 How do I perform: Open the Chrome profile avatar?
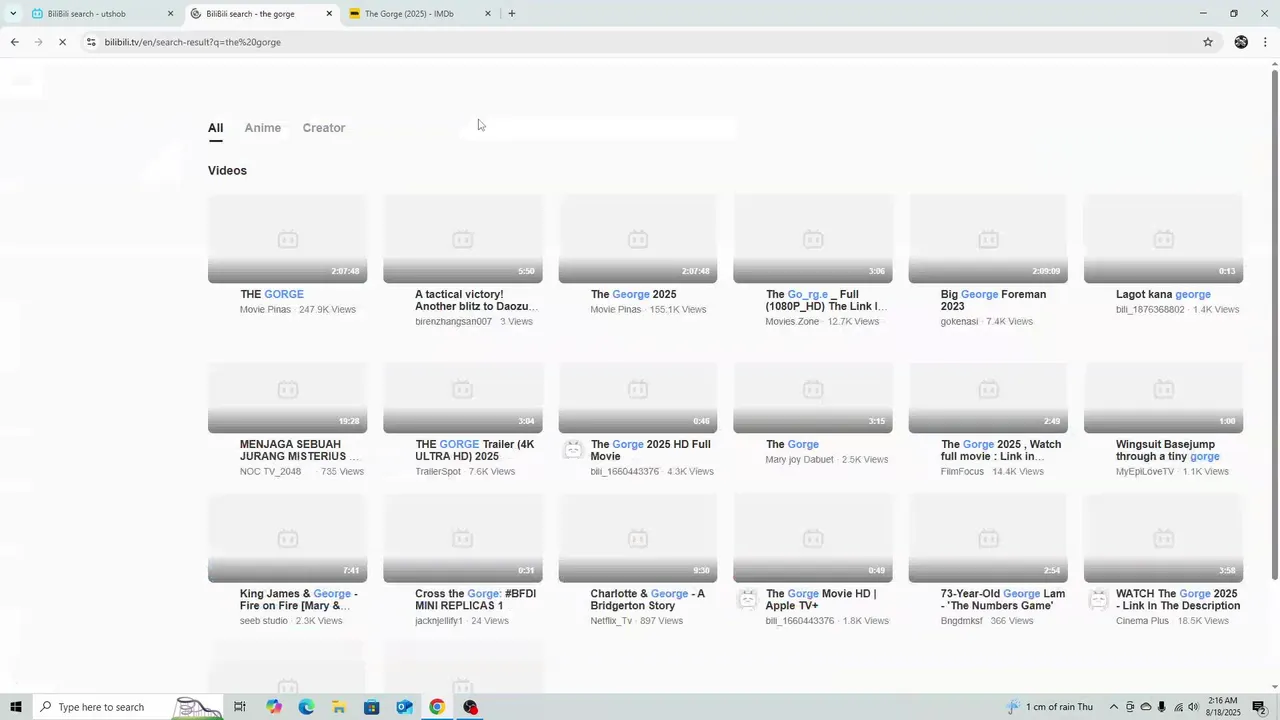[1241, 42]
